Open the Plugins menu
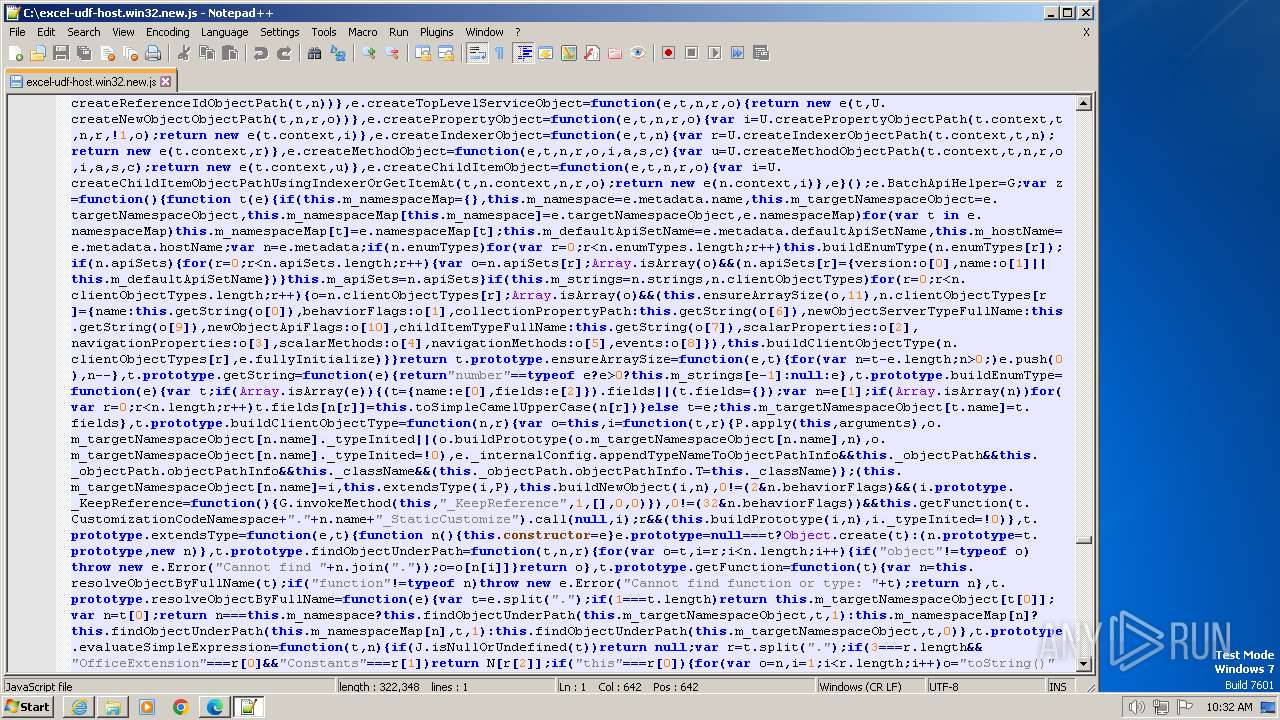The image size is (1280, 720). pos(437,32)
